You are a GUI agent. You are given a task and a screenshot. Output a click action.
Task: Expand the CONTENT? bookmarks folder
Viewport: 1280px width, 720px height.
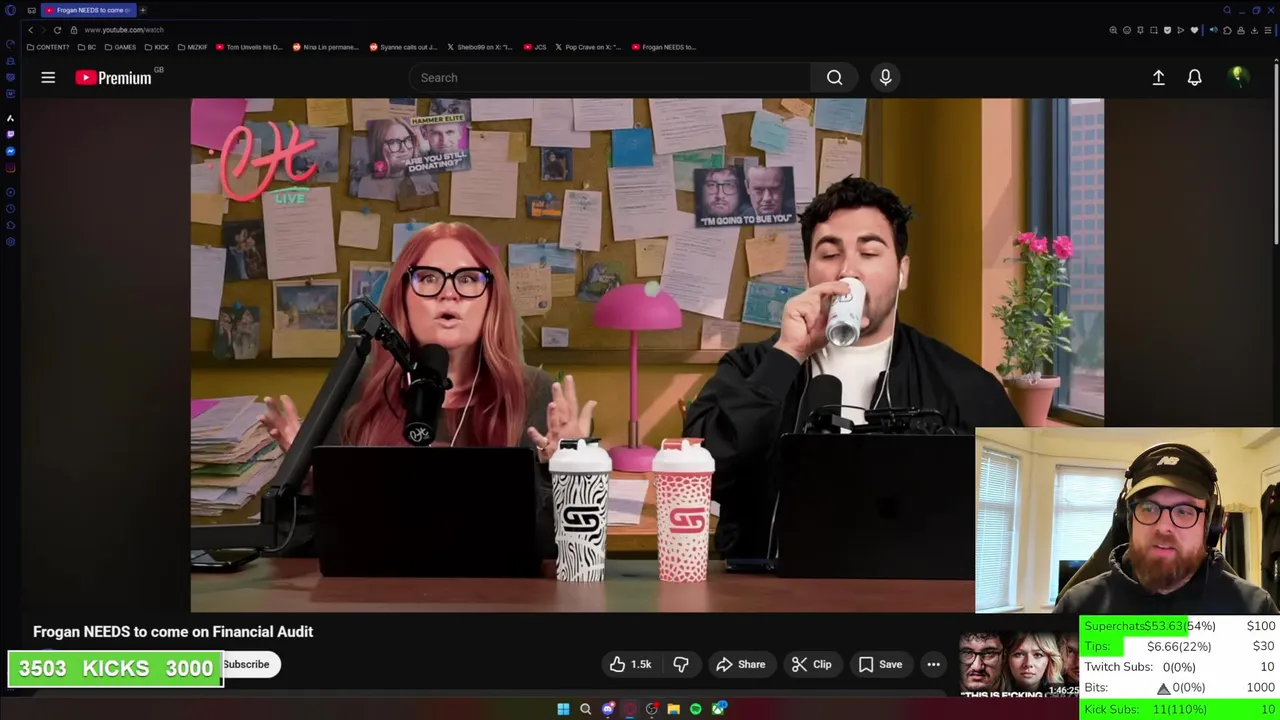(48, 47)
